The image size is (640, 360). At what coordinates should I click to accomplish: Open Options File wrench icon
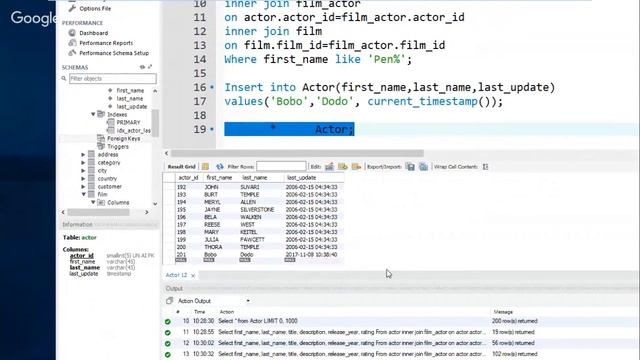[x=72, y=8]
